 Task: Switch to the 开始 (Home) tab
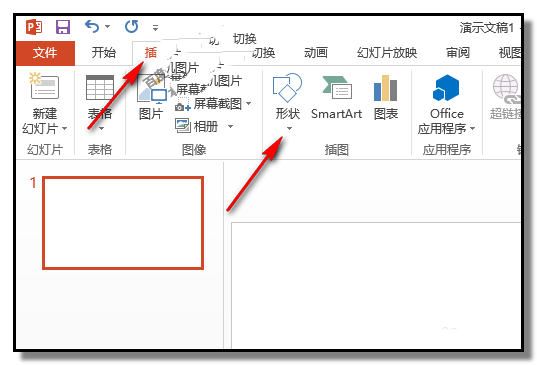click(103, 53)
